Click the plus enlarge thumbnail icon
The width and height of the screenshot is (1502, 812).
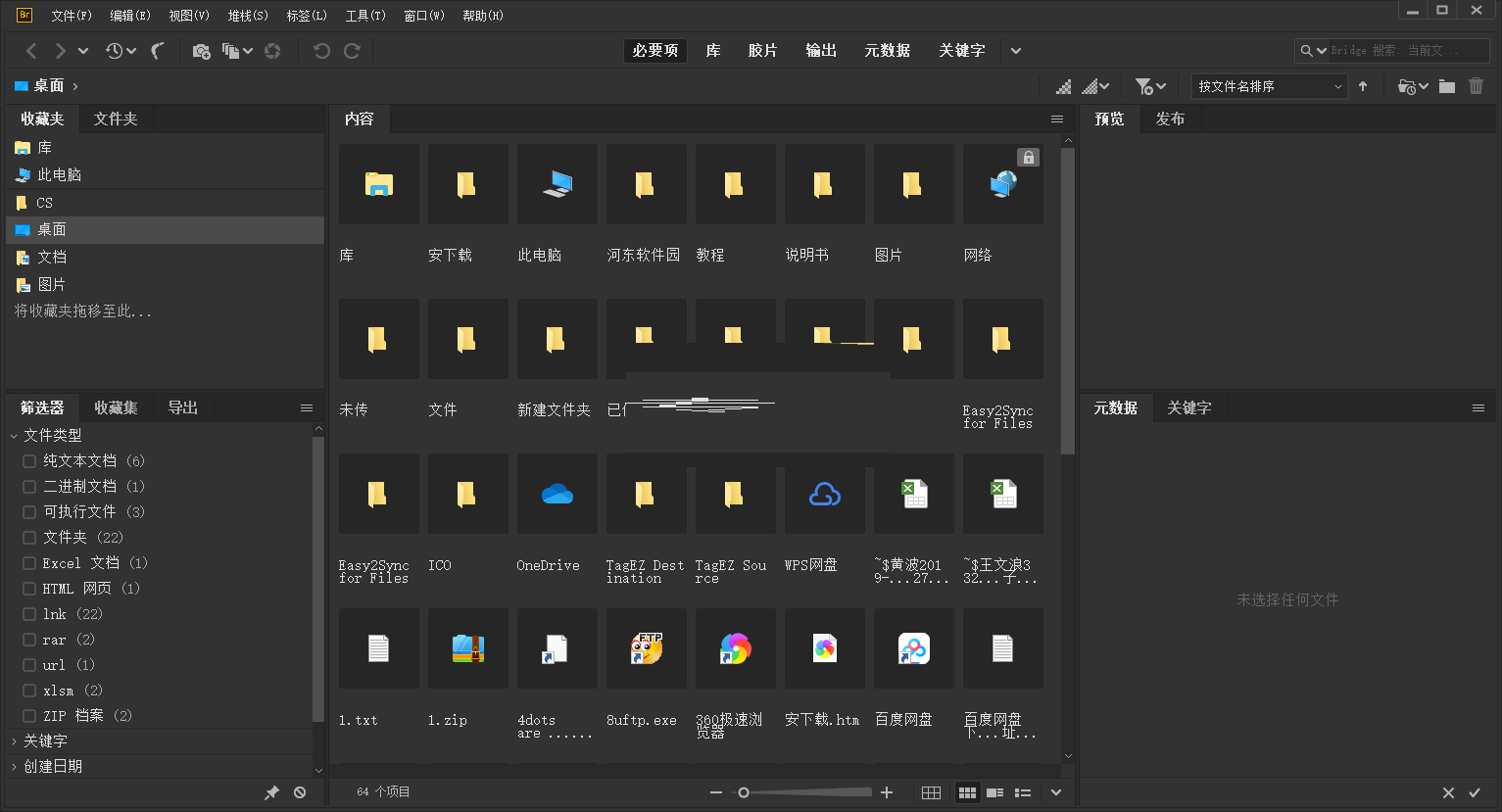(887, 792)
